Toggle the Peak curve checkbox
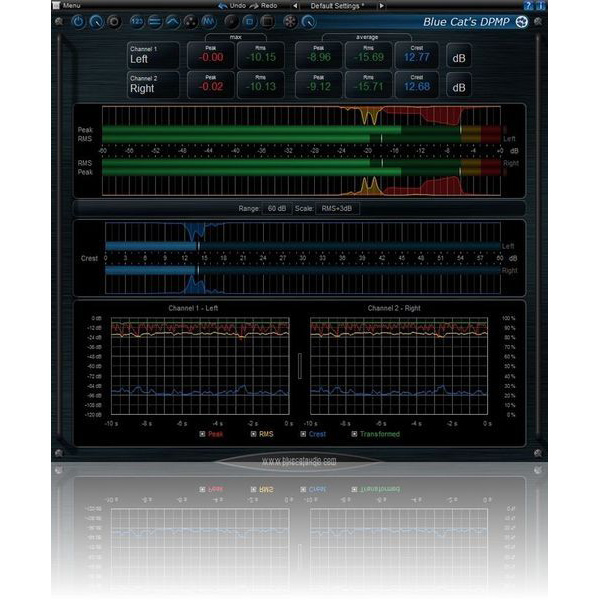The image size is (600, 600). tap(202, 434)
